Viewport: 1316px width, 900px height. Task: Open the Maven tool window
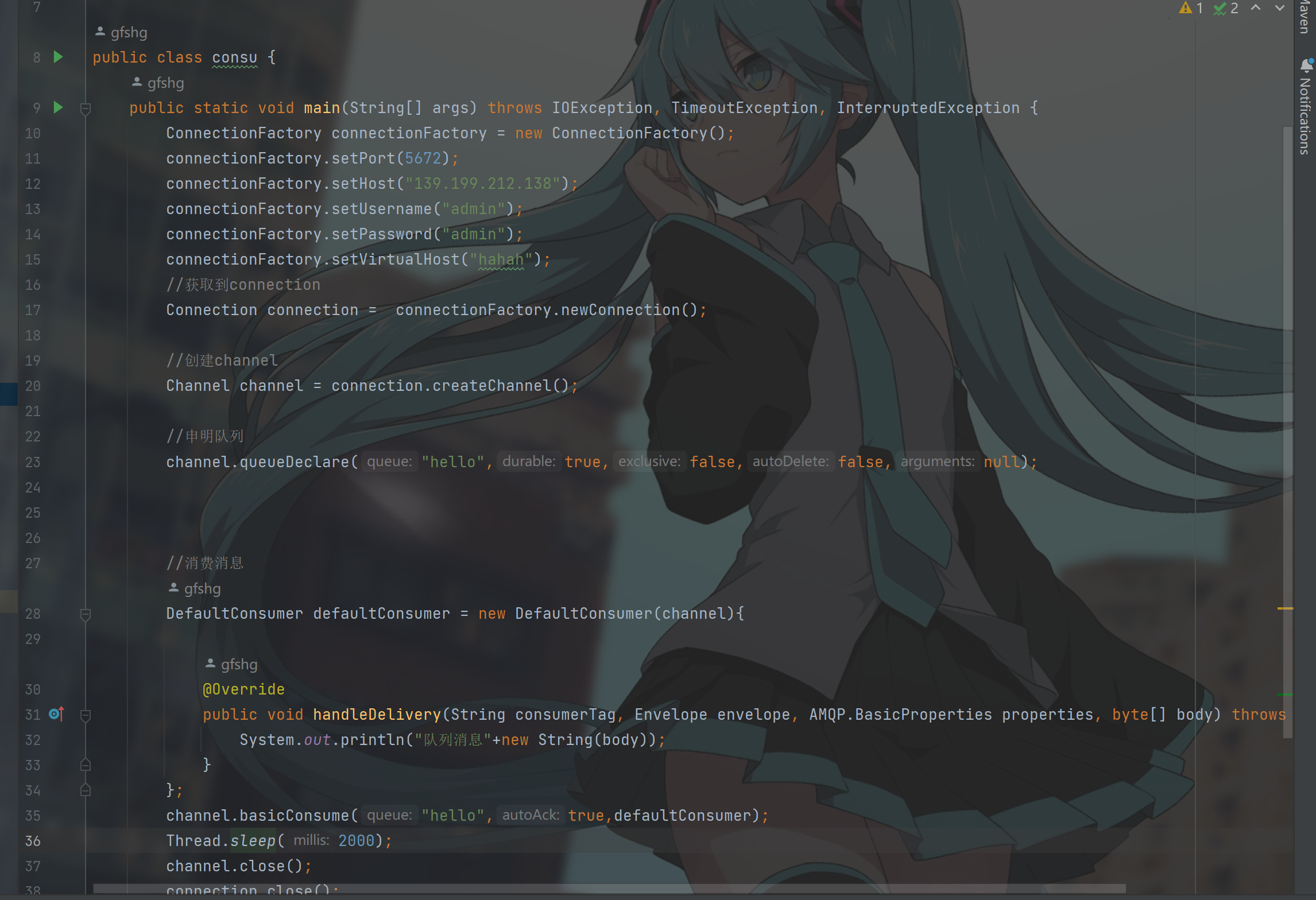click(1305, 17)
